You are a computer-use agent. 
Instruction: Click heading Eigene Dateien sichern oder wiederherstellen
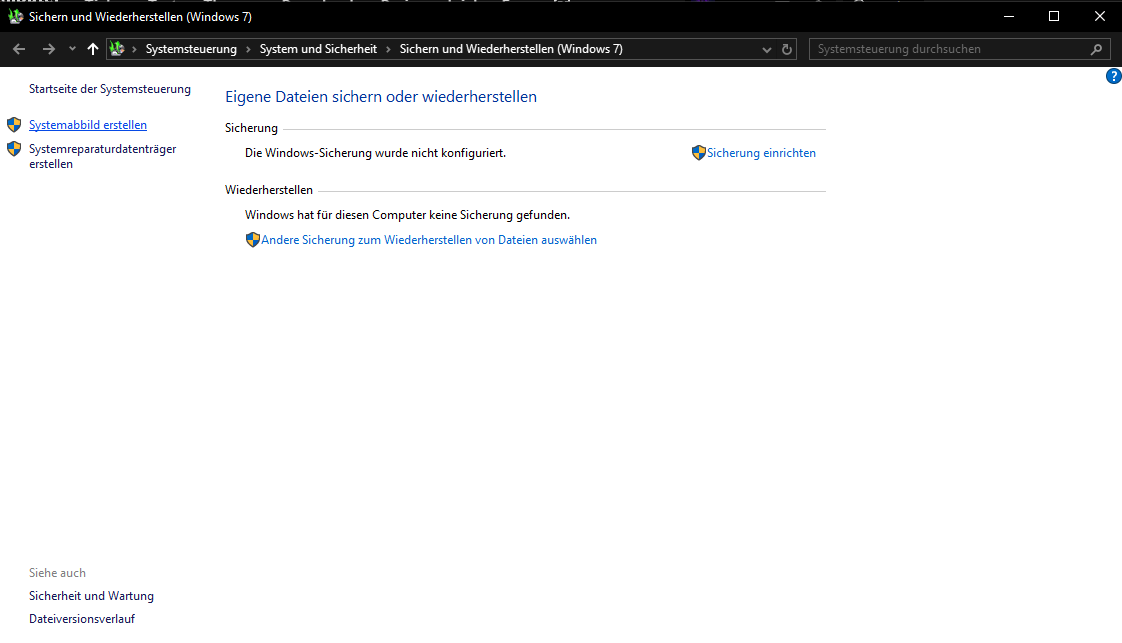pyautogui.click(x=381, y=97)
